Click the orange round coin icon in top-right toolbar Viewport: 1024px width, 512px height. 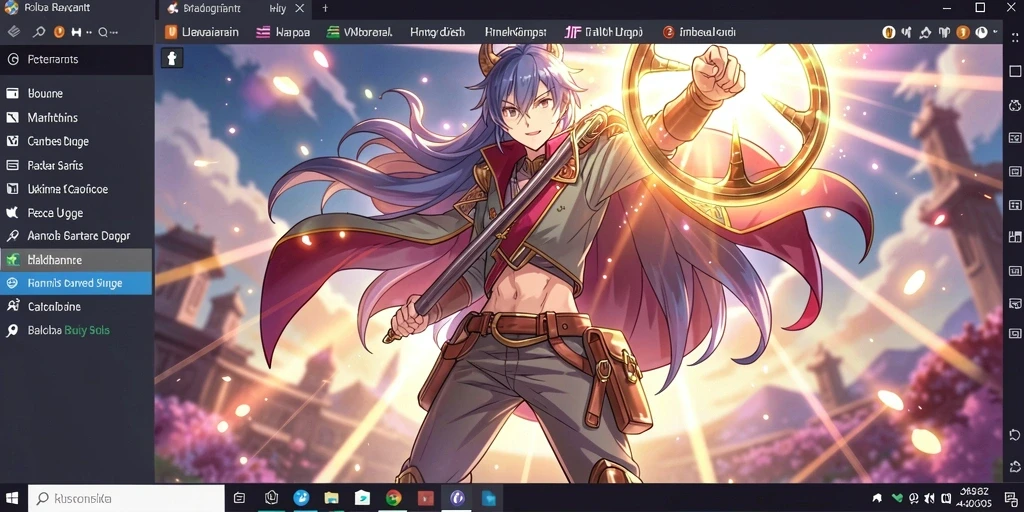click(x=962, y=32)
